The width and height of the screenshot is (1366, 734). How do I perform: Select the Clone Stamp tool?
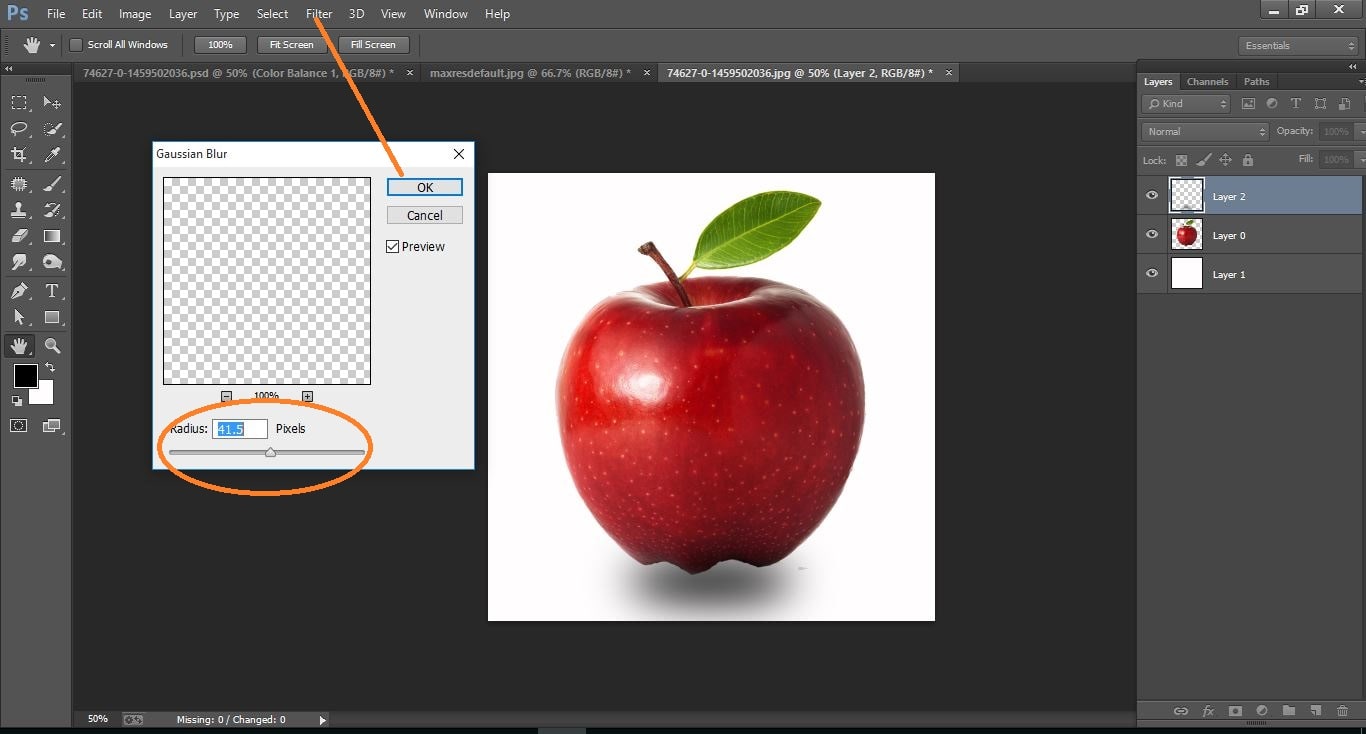click(x=20, y=209)
